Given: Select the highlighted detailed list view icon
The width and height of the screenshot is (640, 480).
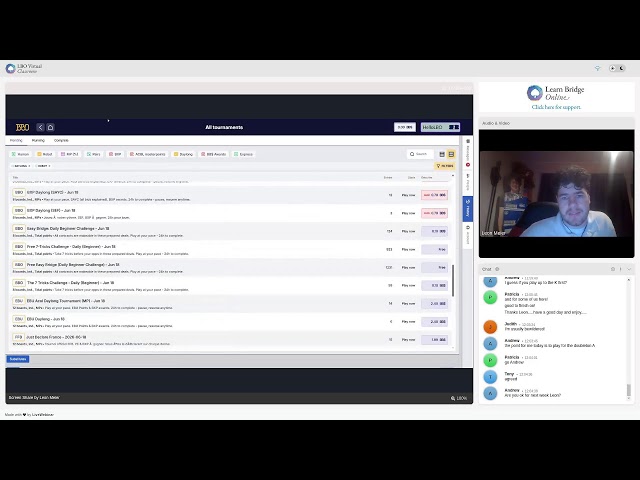Looking at the screenshot, I should (451, 154).
